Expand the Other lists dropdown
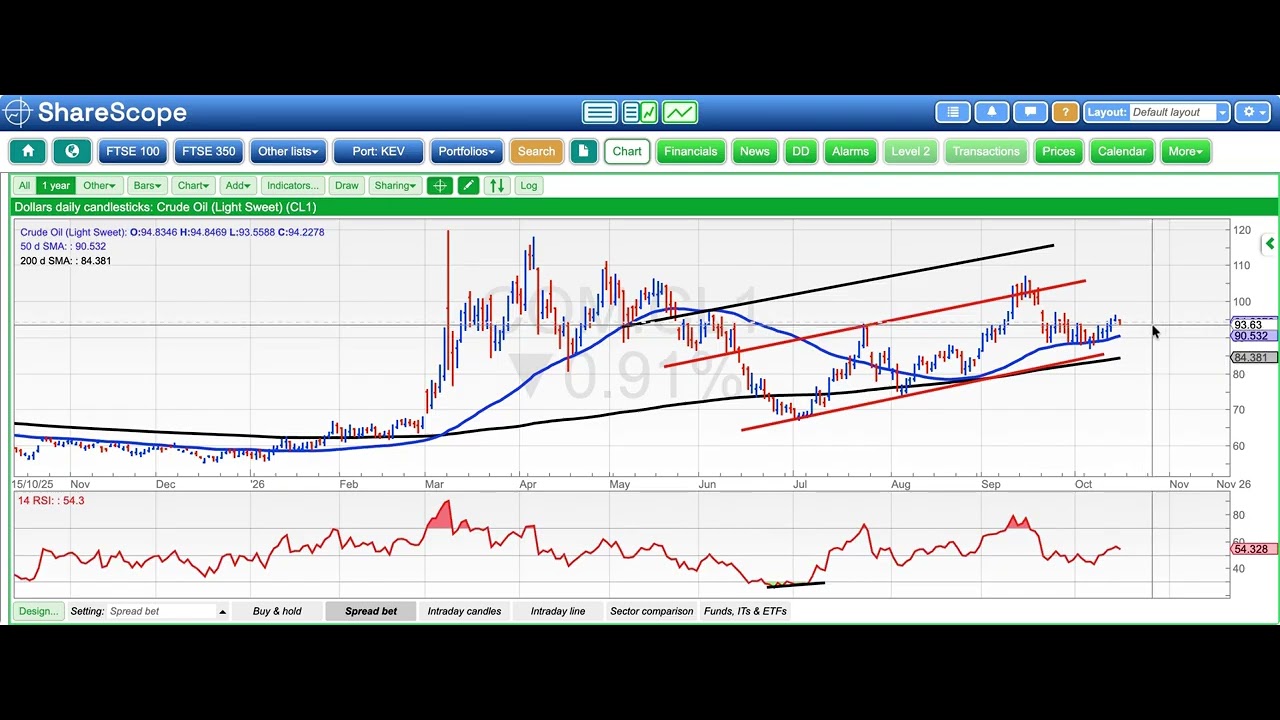This screenshot has height=720, width=1280. click(x=288, y=152)
